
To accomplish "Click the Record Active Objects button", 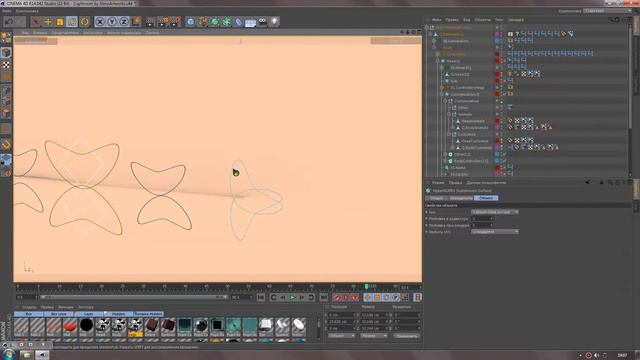I will coord(337,297).
